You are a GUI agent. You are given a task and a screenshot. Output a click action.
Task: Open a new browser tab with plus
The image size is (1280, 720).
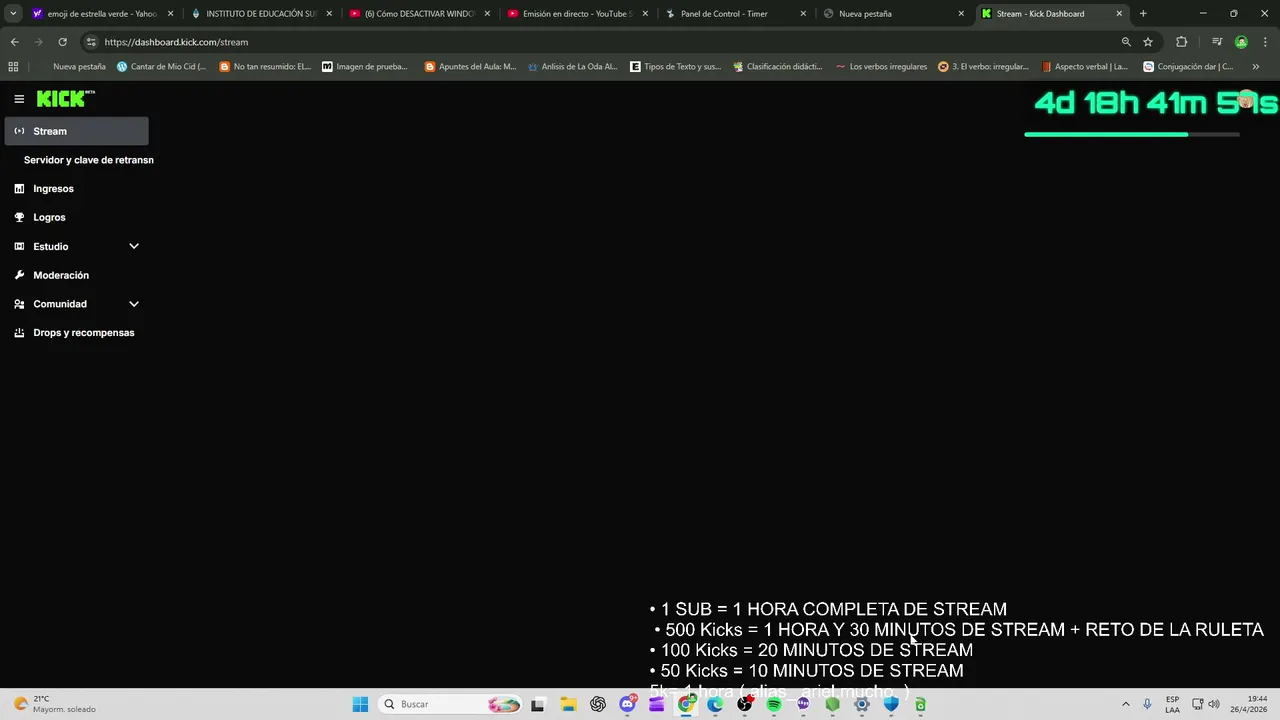tap(1143, 14)
